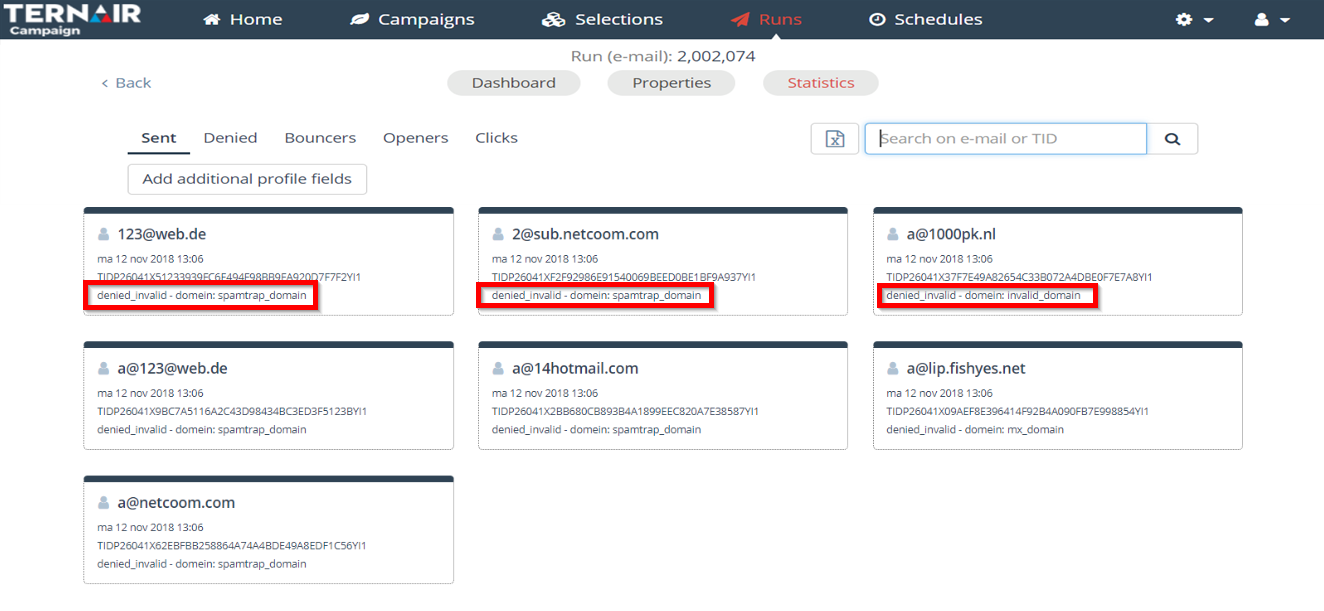This screenshot has height=611, width=1324.
Task: Click person icon next to a@netcoom.com
Action: tap(103, 502)
